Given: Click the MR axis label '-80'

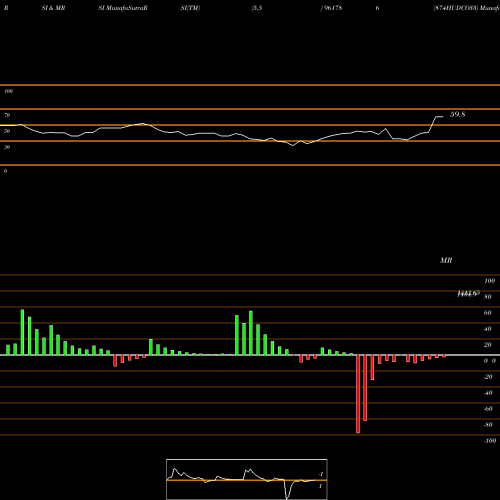Looking at the screenshot, I should (488, 425).
